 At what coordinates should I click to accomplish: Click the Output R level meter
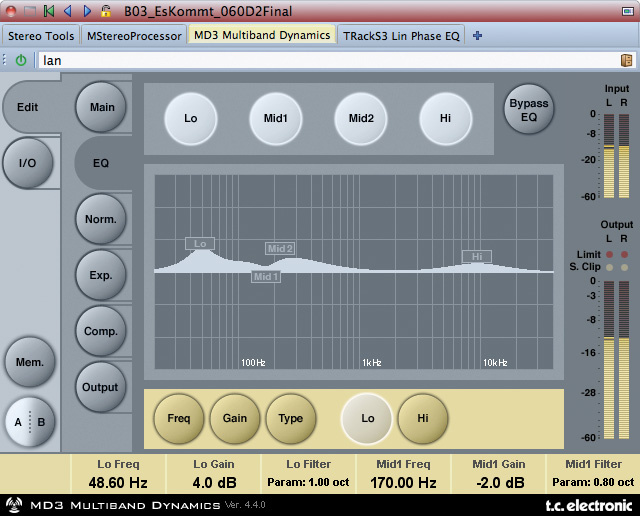click(624, 360)
